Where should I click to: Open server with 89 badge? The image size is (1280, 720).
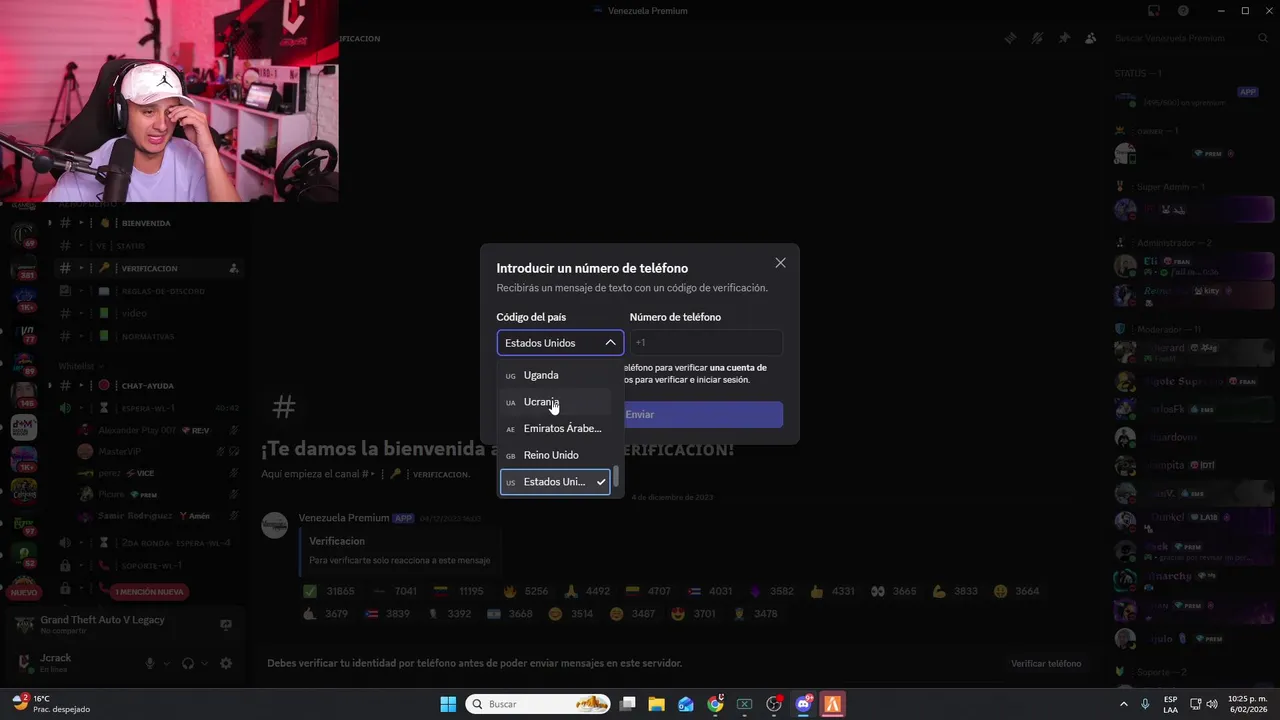23,365
